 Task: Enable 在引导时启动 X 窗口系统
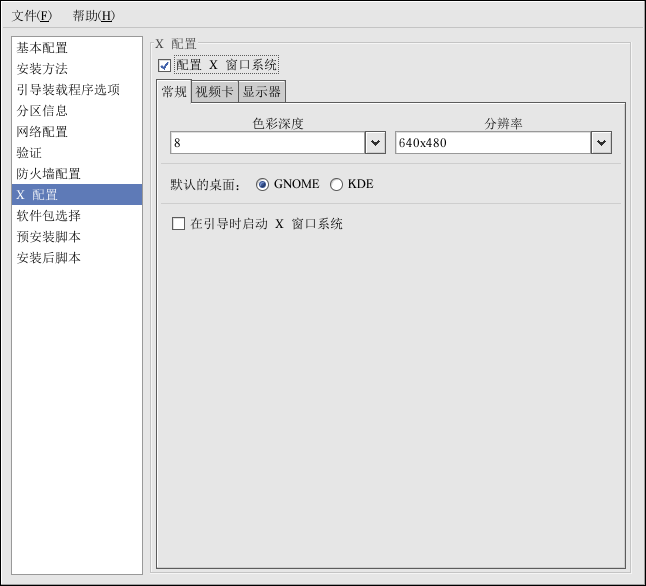coord(179,224)
